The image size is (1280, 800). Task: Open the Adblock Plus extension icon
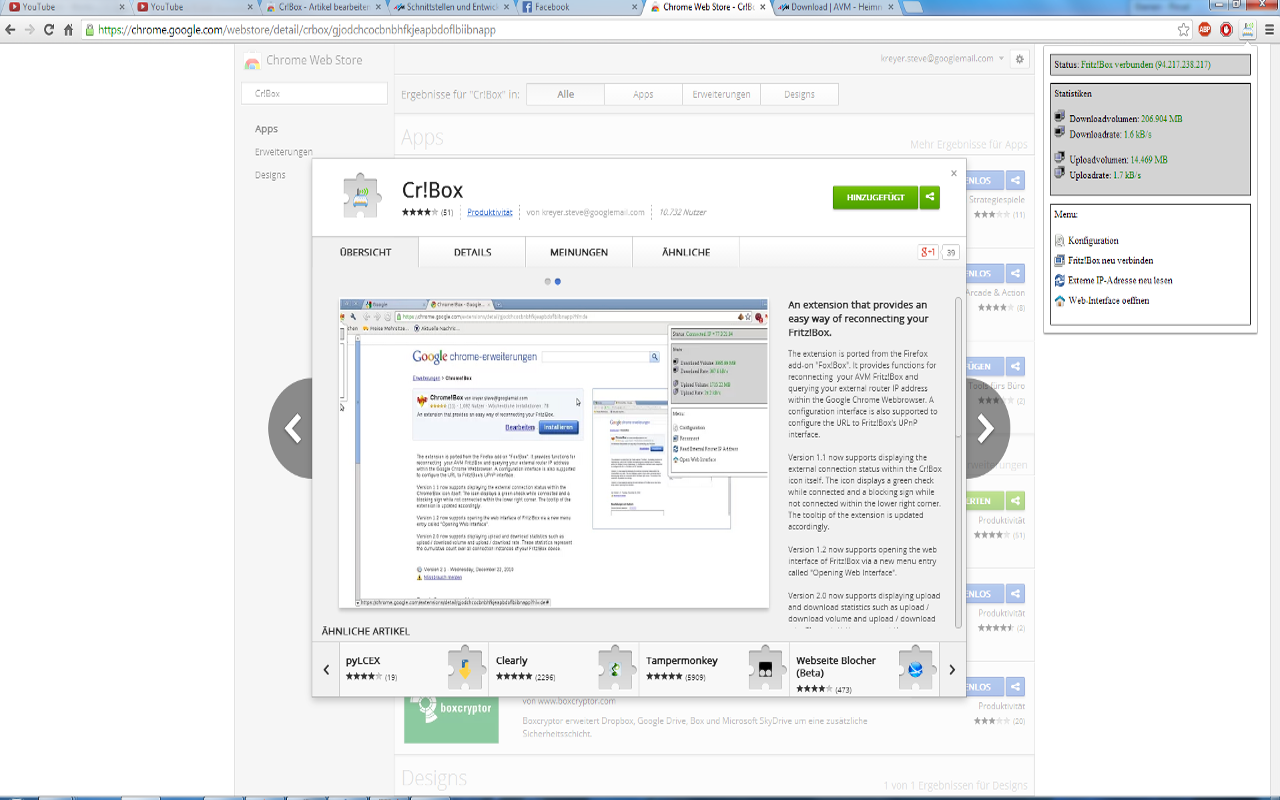[x=1205, y=30]
